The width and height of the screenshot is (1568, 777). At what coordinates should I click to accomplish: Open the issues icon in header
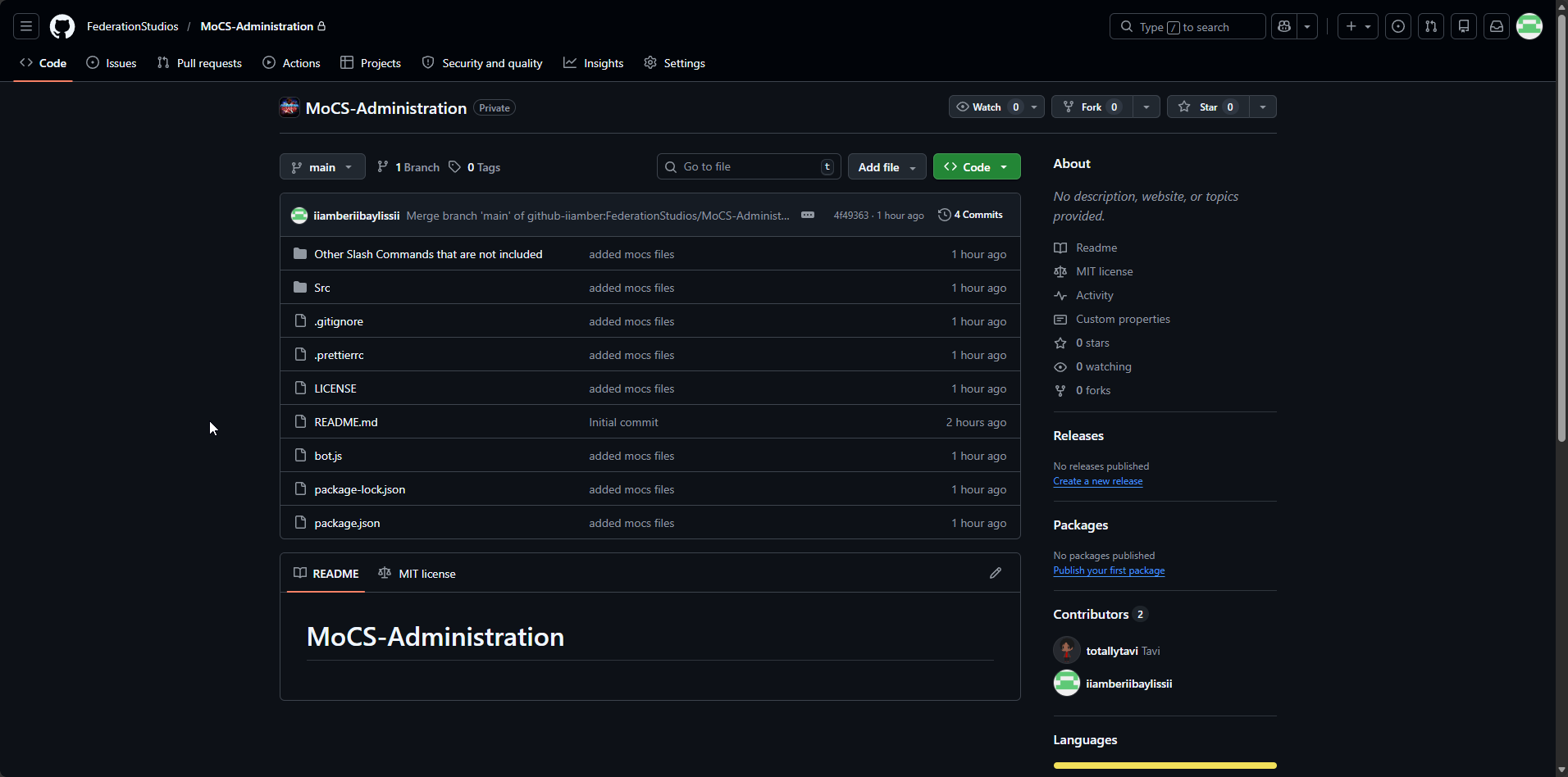[1398, 26]
